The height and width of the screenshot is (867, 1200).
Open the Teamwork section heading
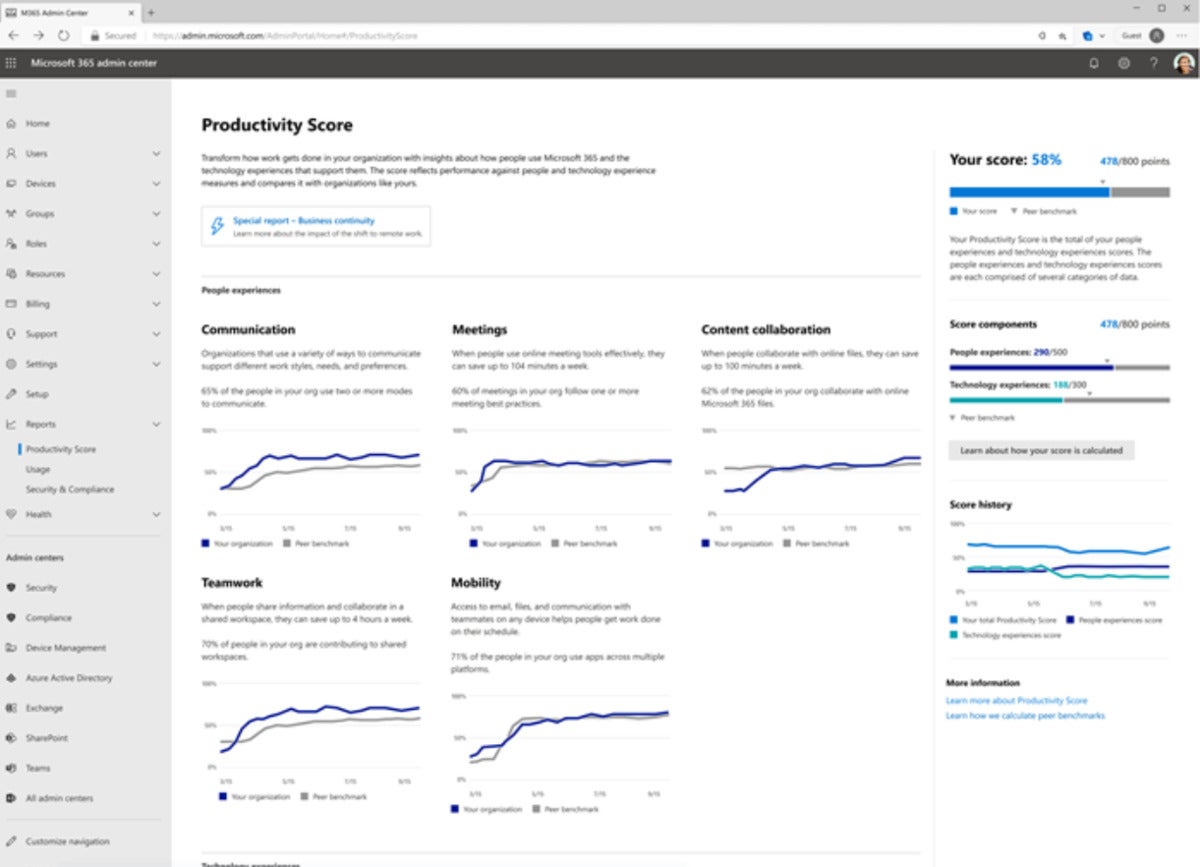(x=232, y=582)
